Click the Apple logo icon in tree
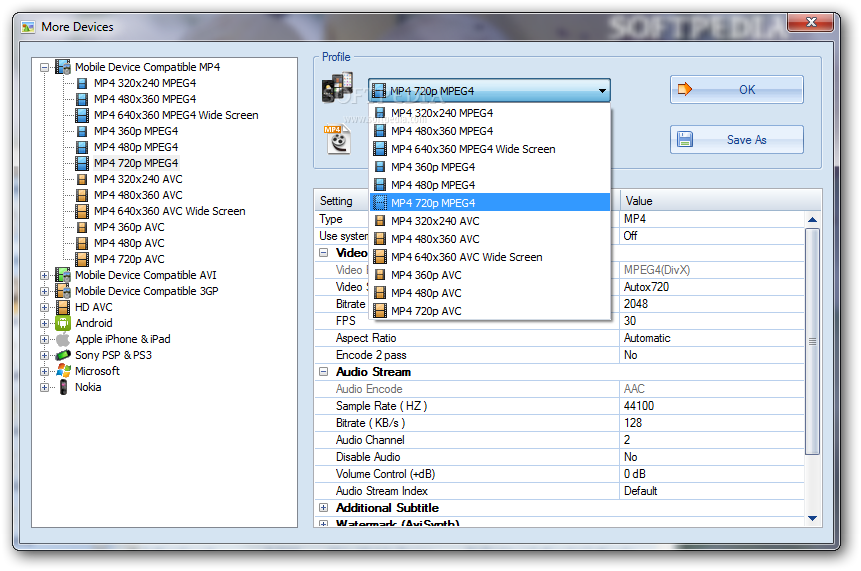The image size is (861, 571). [63, 339]
